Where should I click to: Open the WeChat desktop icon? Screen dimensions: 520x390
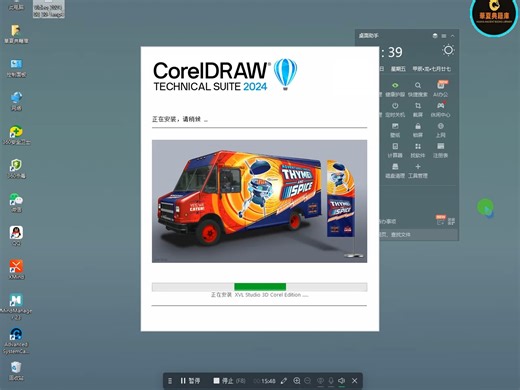(16, 202)
